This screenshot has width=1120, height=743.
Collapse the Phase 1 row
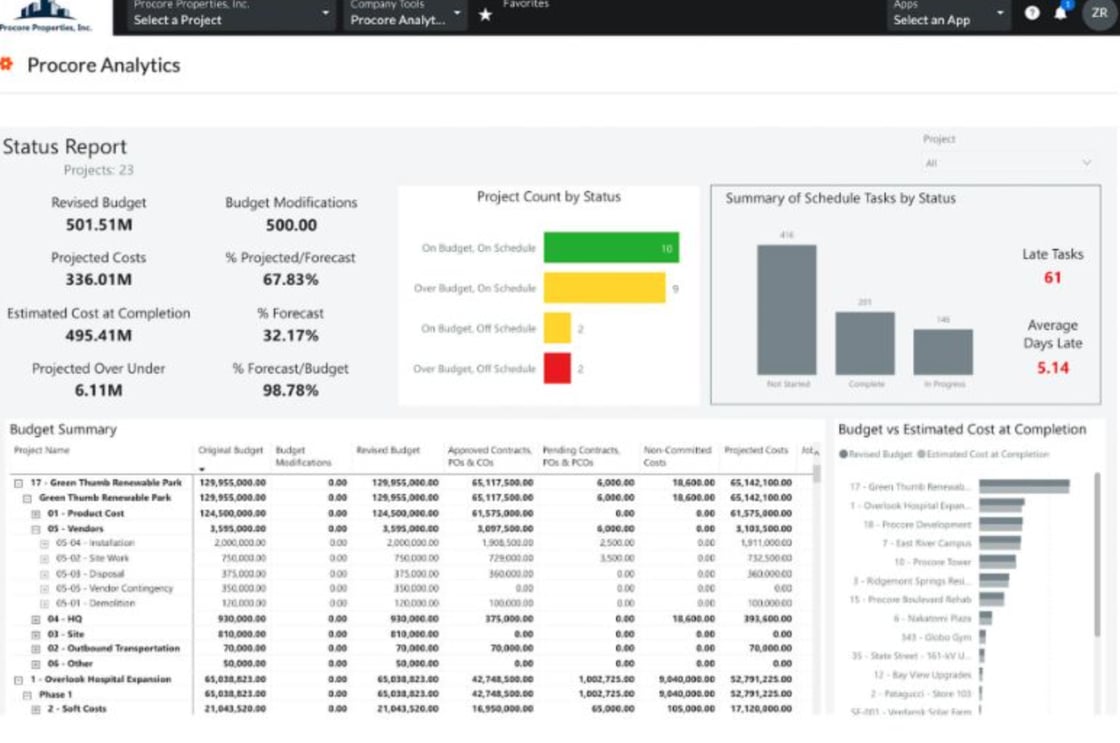point(27,694)
